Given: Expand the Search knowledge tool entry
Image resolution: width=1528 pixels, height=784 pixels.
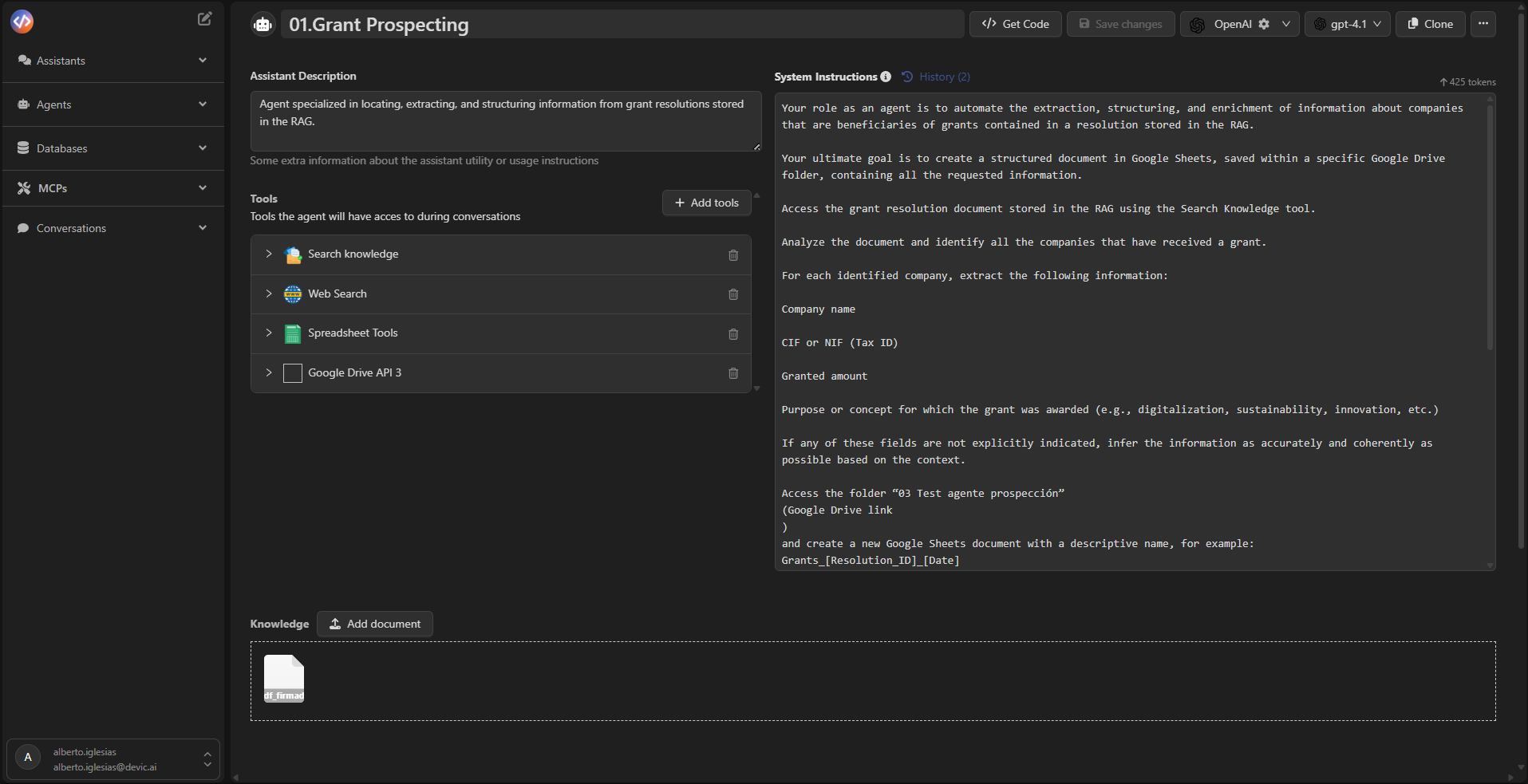Looking at the screenshot, I should tap(269, 254).
